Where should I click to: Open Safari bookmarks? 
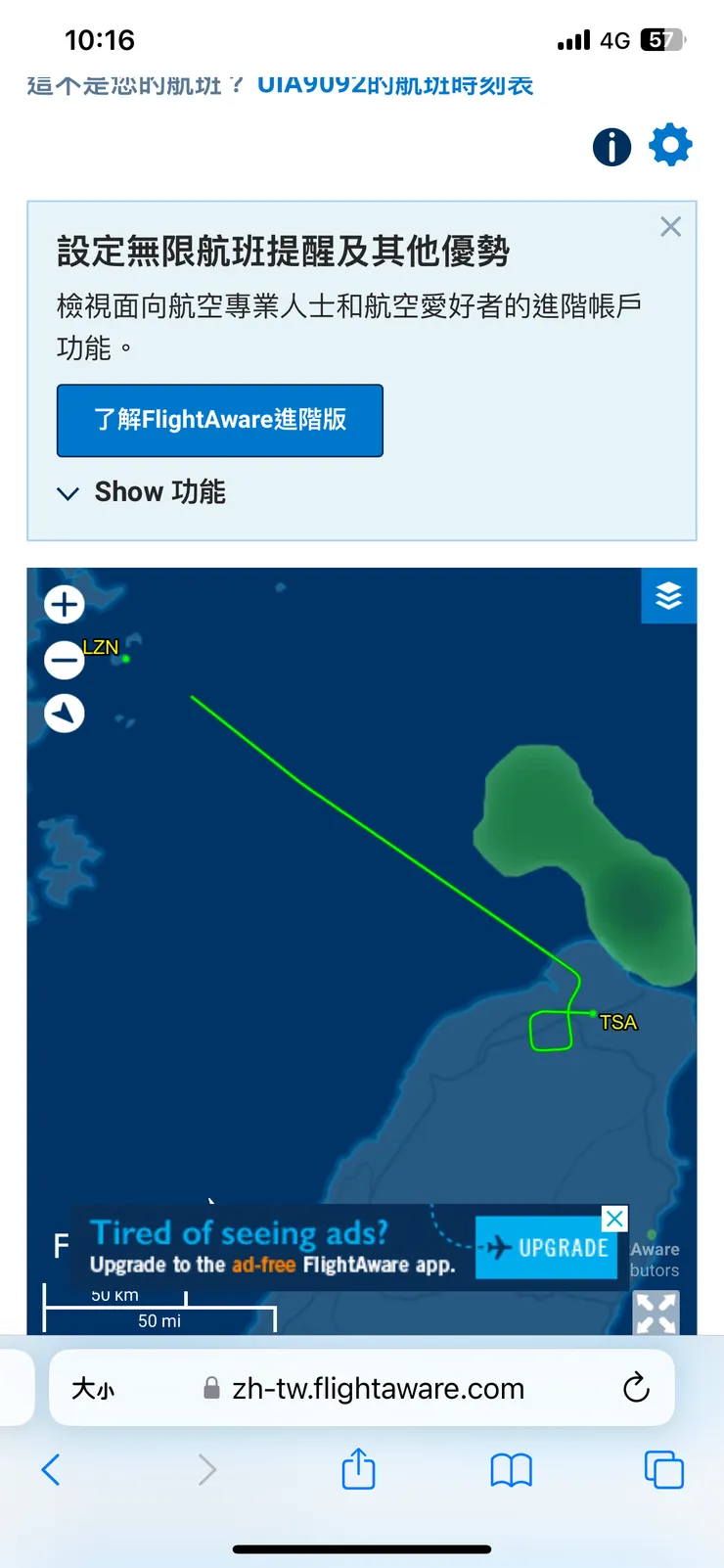[x=511, y=1469]
